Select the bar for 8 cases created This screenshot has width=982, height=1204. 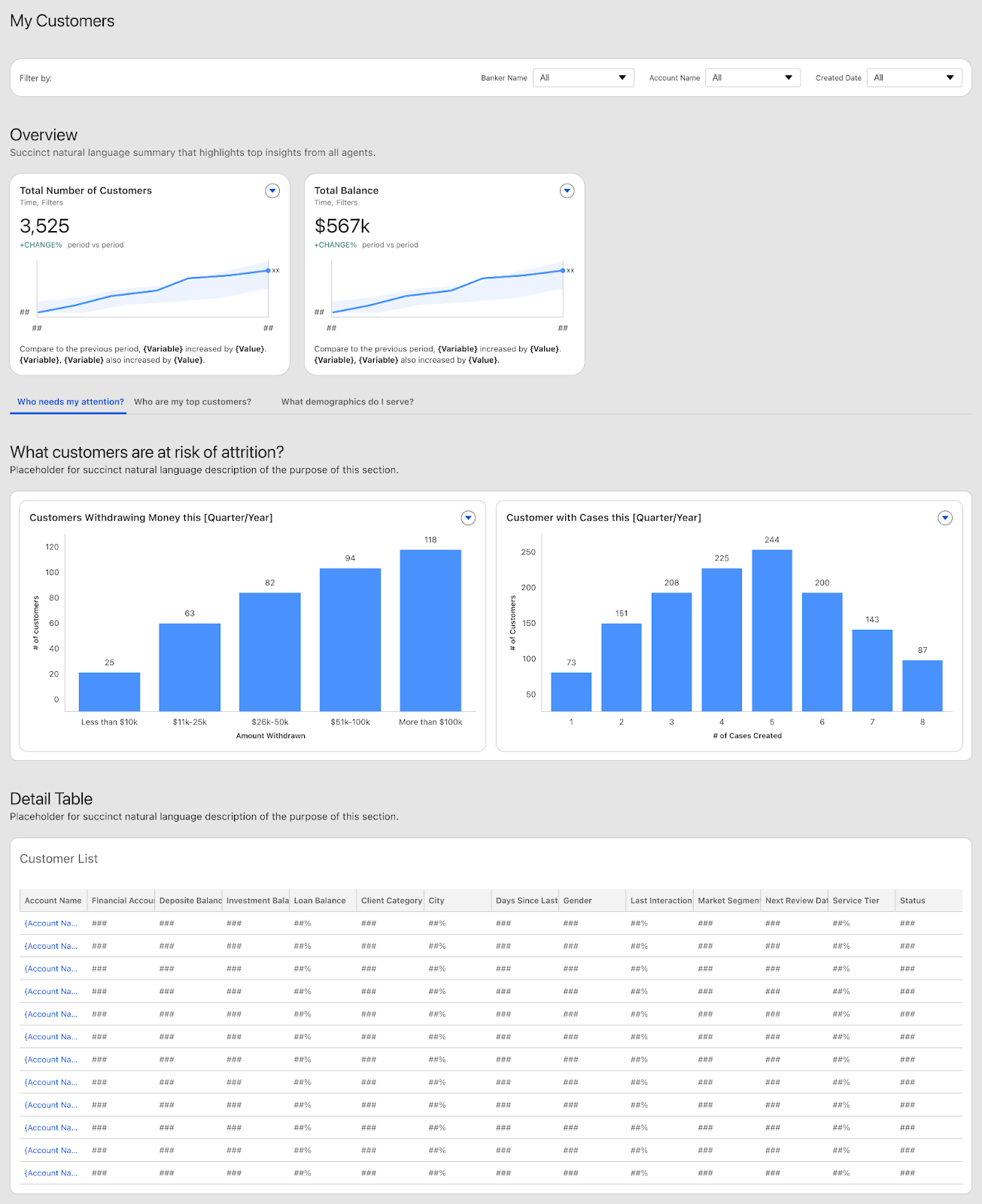point(922,686)
